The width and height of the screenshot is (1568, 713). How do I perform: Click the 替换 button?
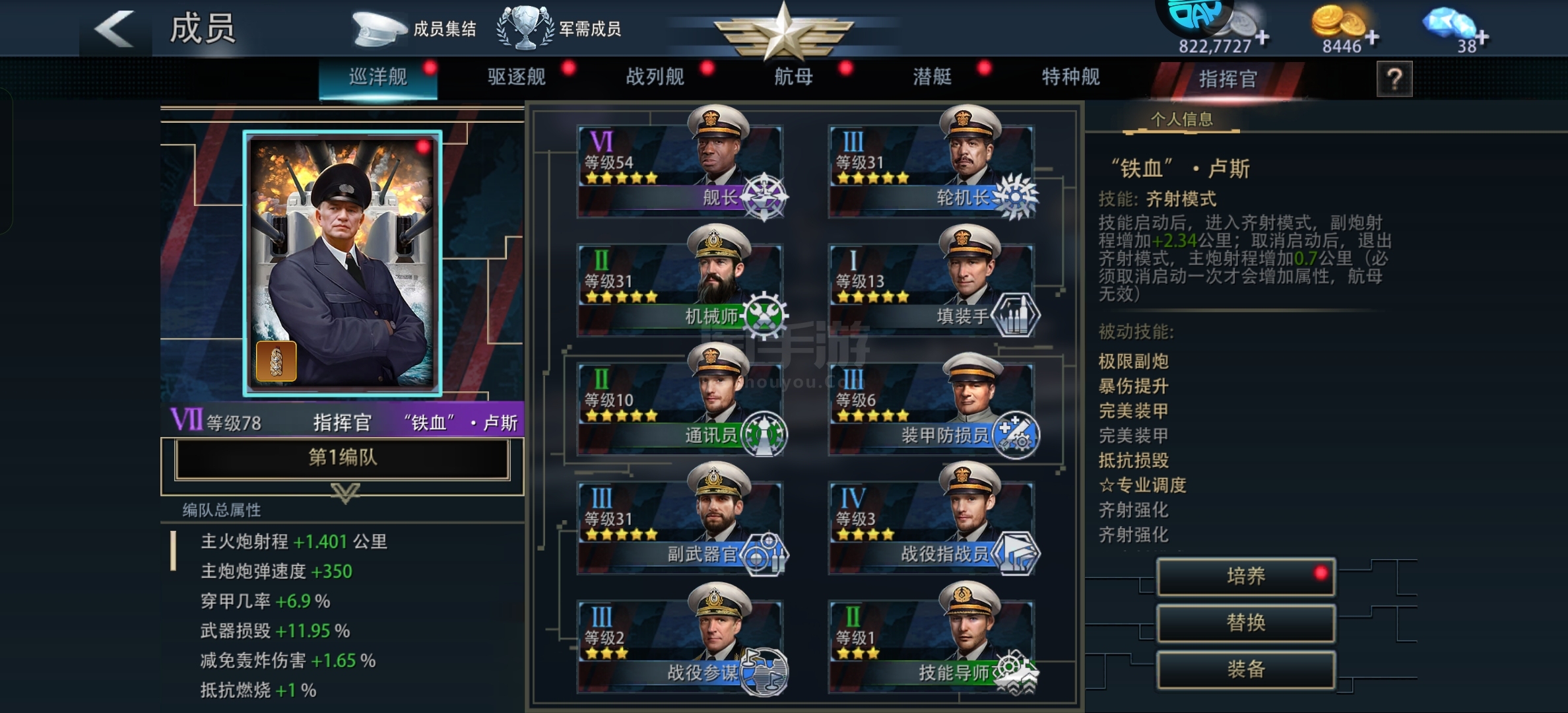tap(1246, 623)
